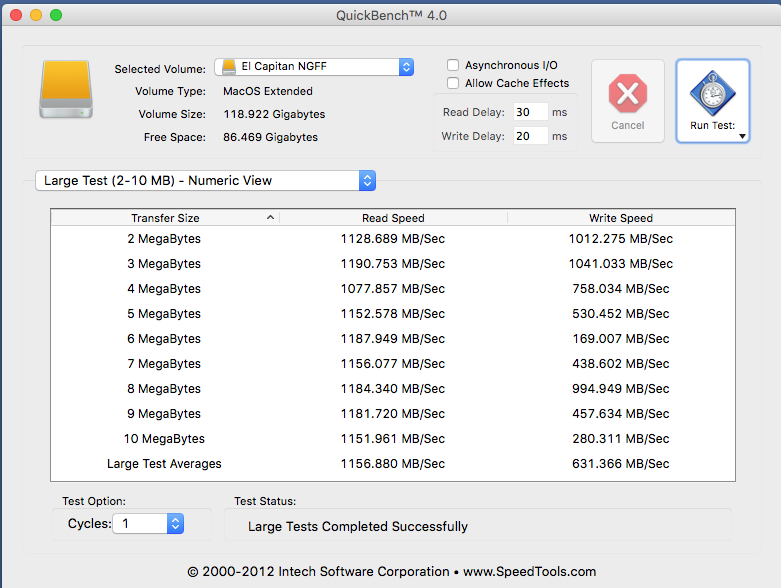
Task: Click the Volume Size 118.922 Gigabytes value
Action: [274, 114]
